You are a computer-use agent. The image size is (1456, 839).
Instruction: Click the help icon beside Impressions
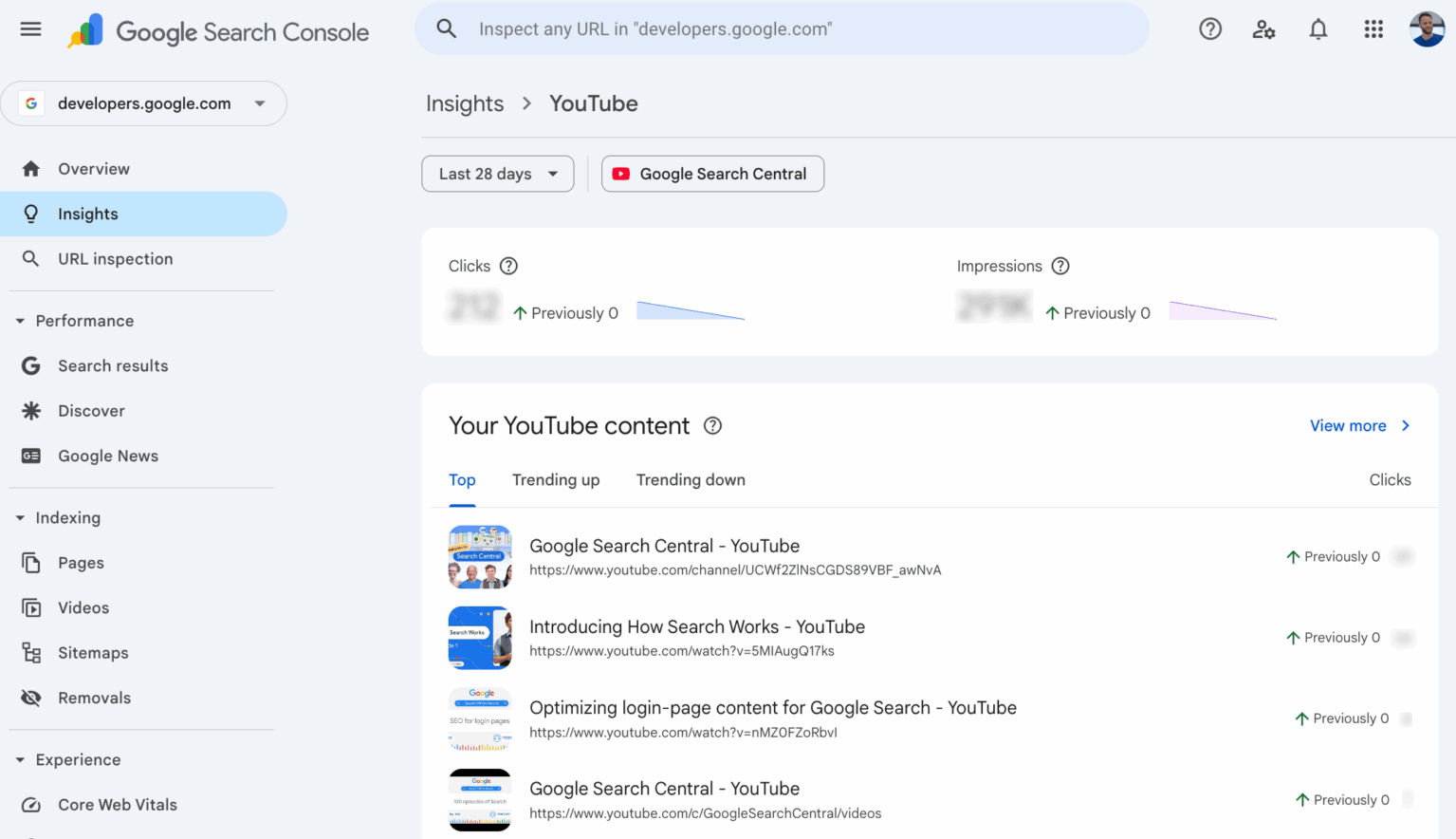[1060, 266]
